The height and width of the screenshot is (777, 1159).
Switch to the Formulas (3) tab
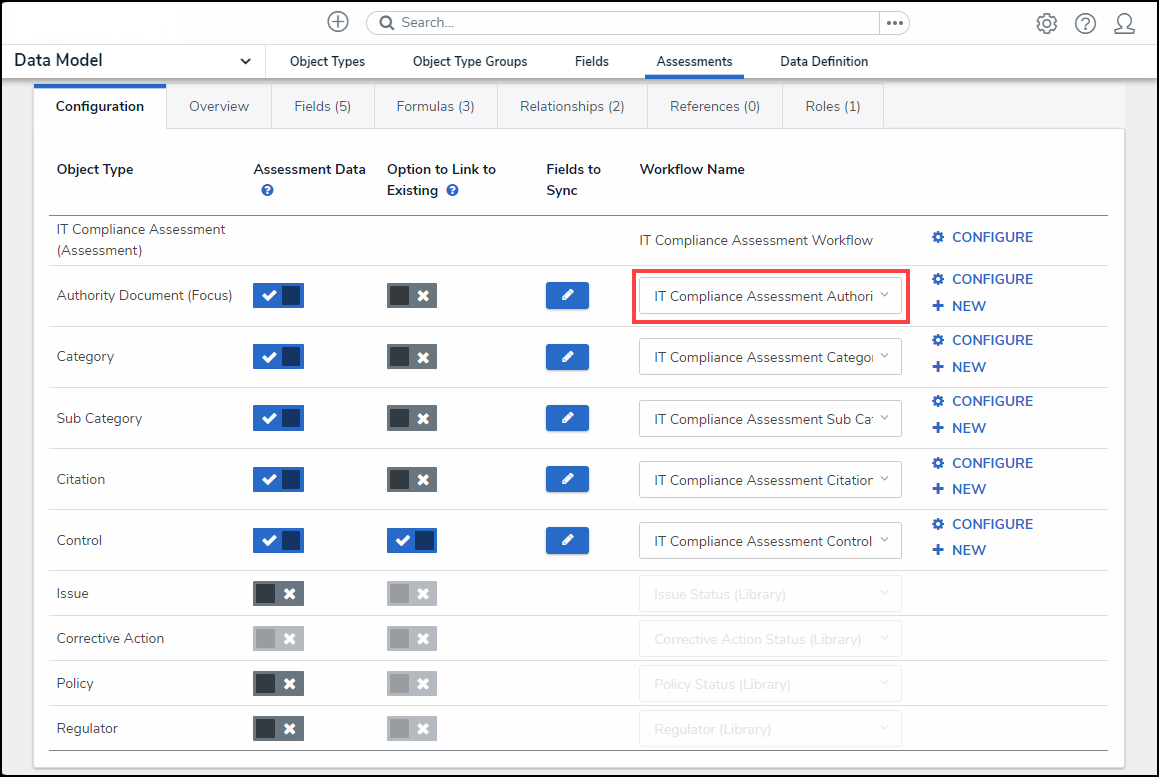[435, 106]
